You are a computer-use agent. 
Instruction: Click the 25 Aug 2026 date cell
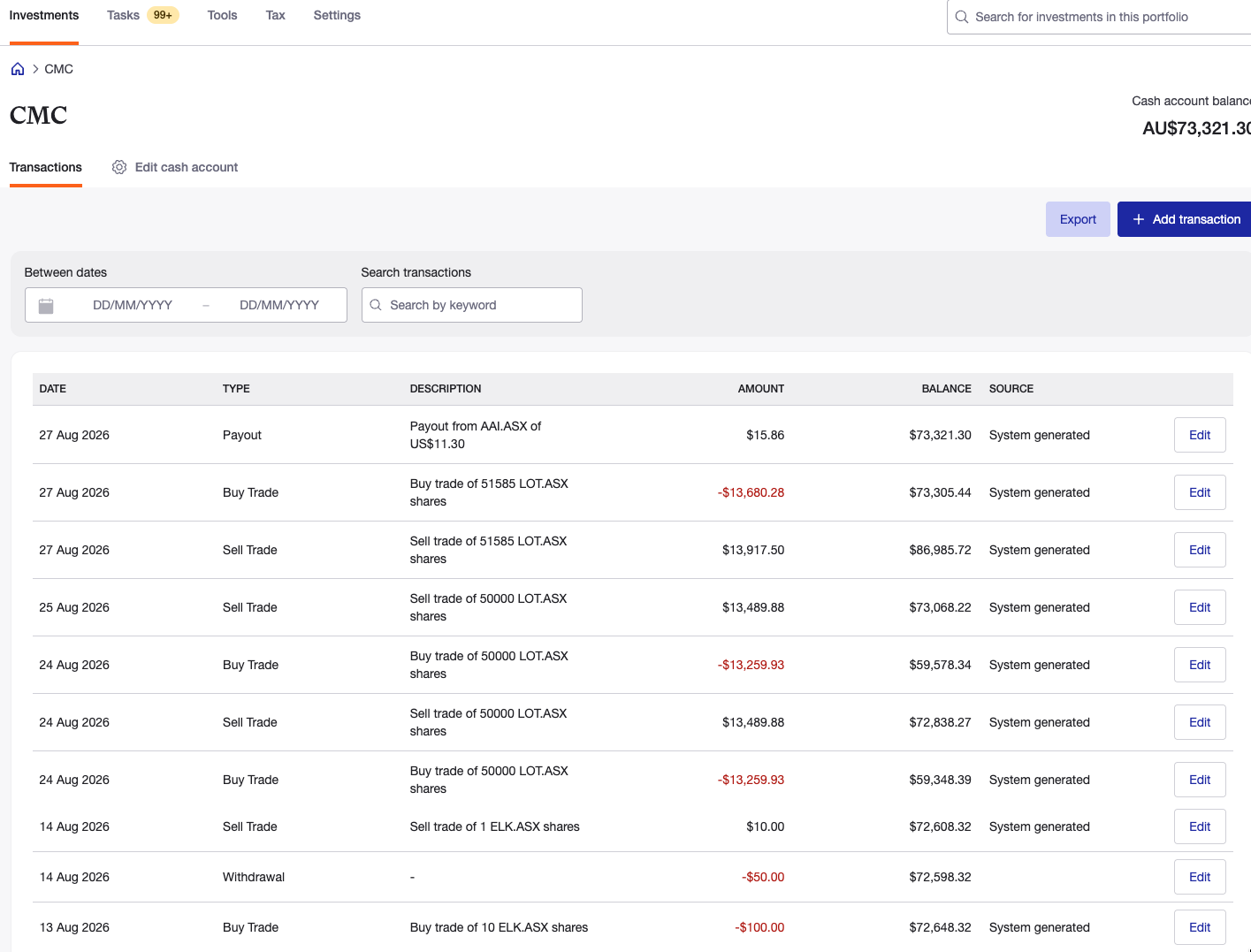point(74,607)
